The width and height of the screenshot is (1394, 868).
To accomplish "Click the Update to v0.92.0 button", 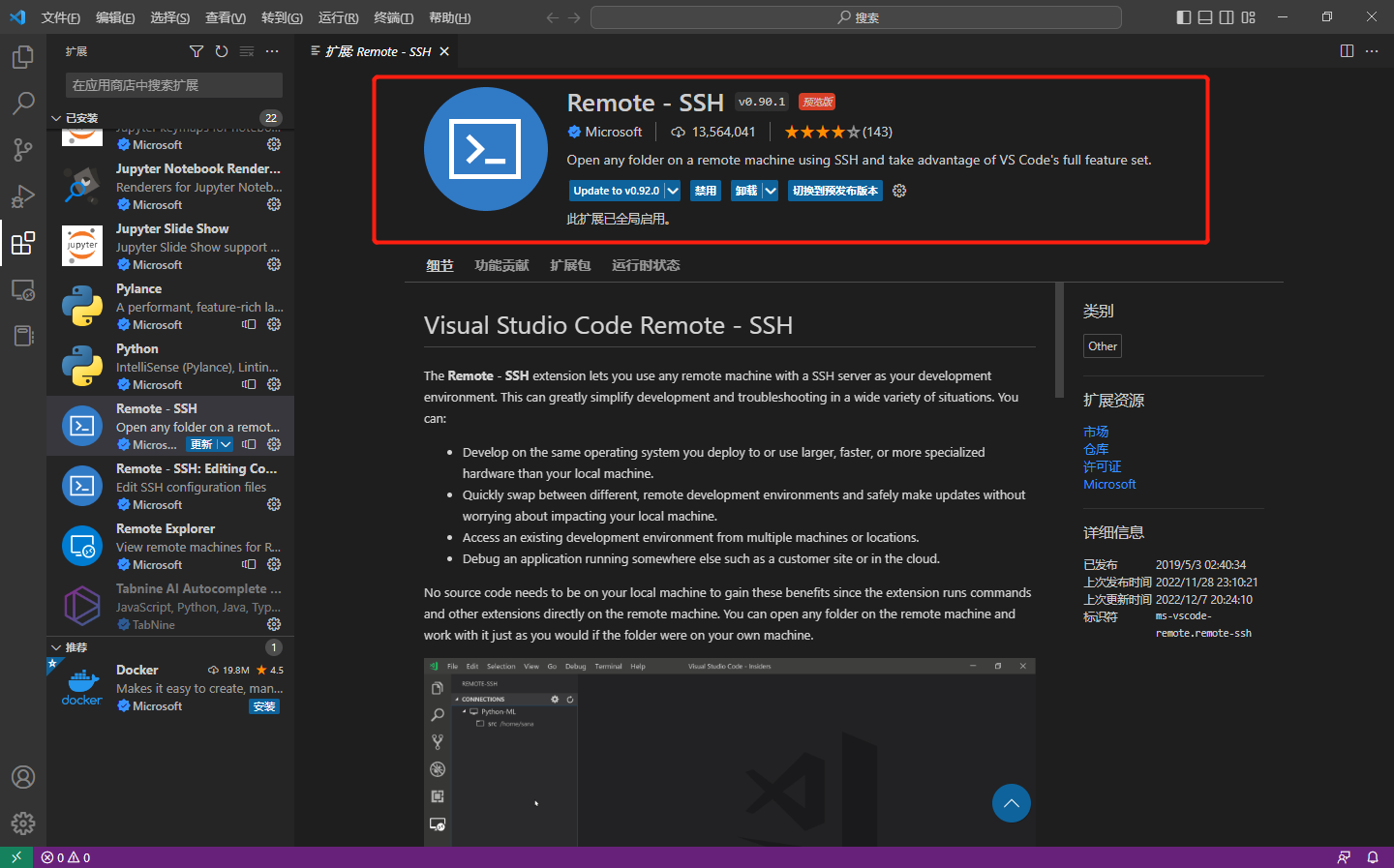I will coord(616,191).
